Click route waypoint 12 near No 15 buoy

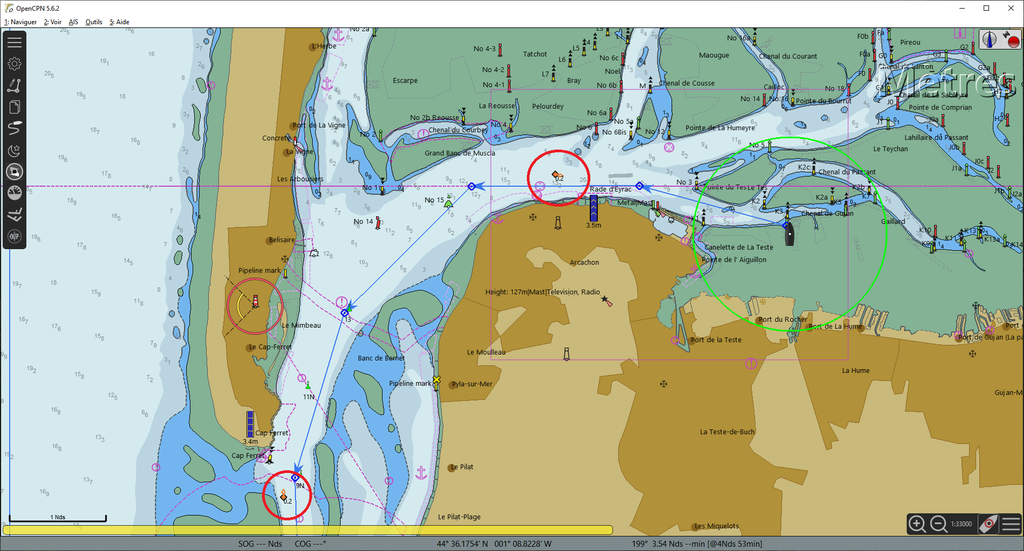pyautogui.click(x=472, y=187)
